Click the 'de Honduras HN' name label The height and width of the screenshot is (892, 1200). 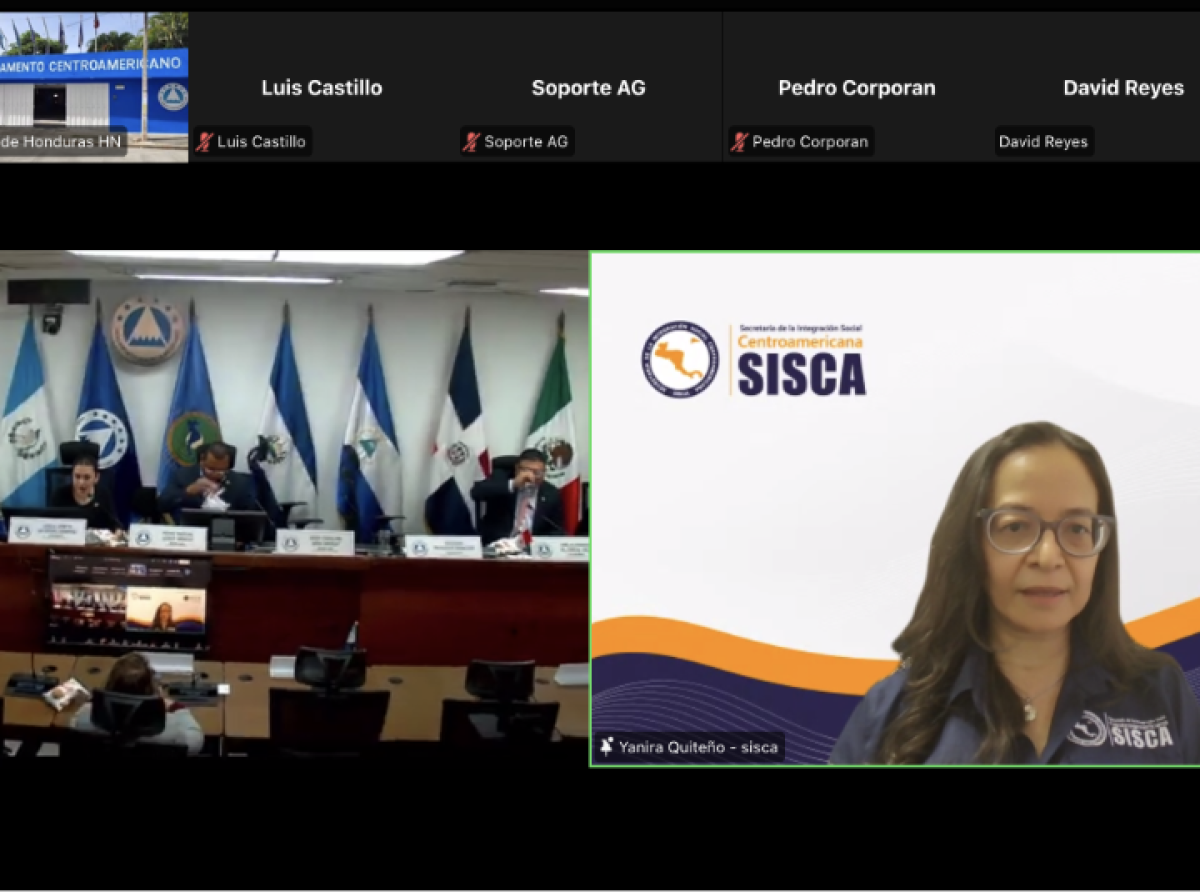61,142
